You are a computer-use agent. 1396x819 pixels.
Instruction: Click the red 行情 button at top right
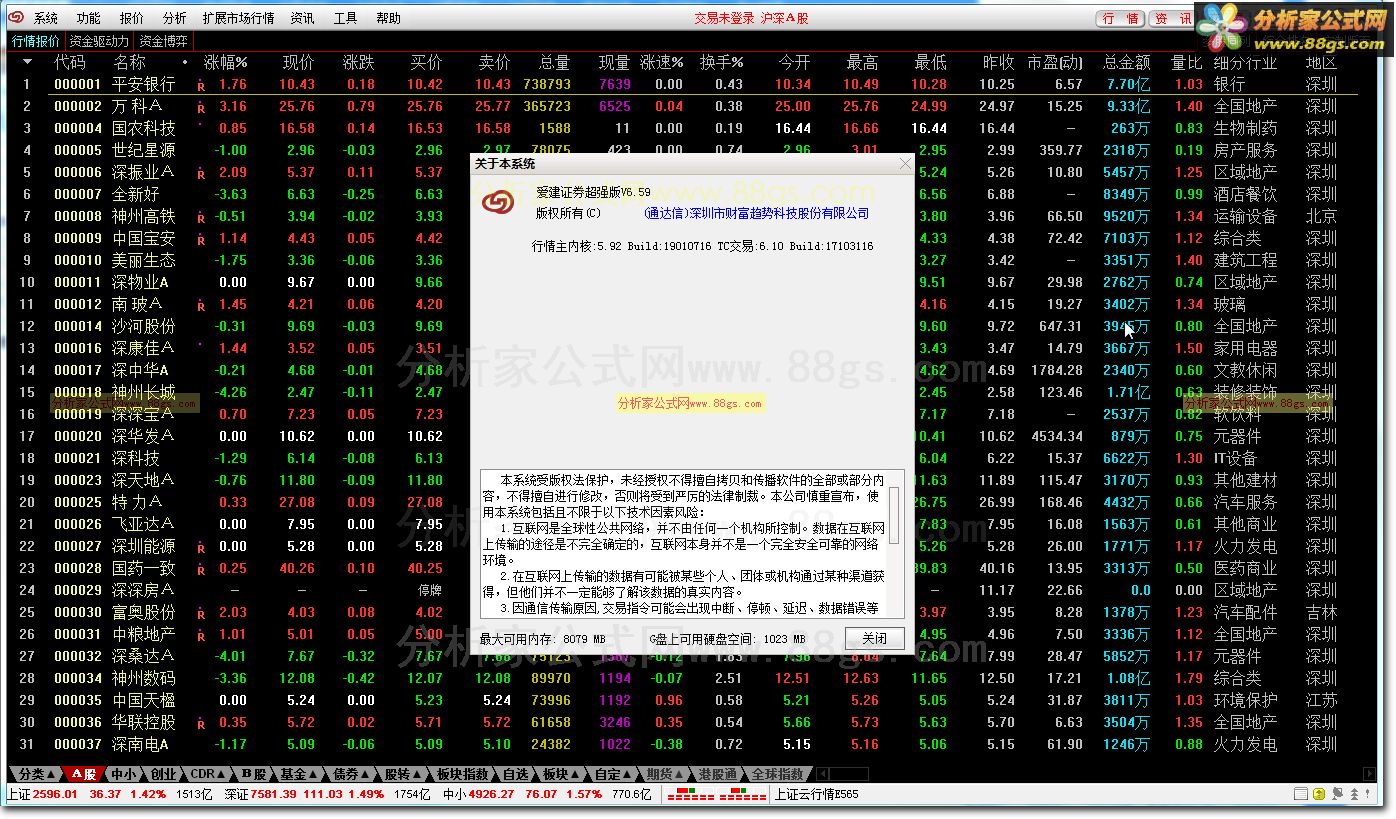pyautogui.click(x=1121, y=18)
